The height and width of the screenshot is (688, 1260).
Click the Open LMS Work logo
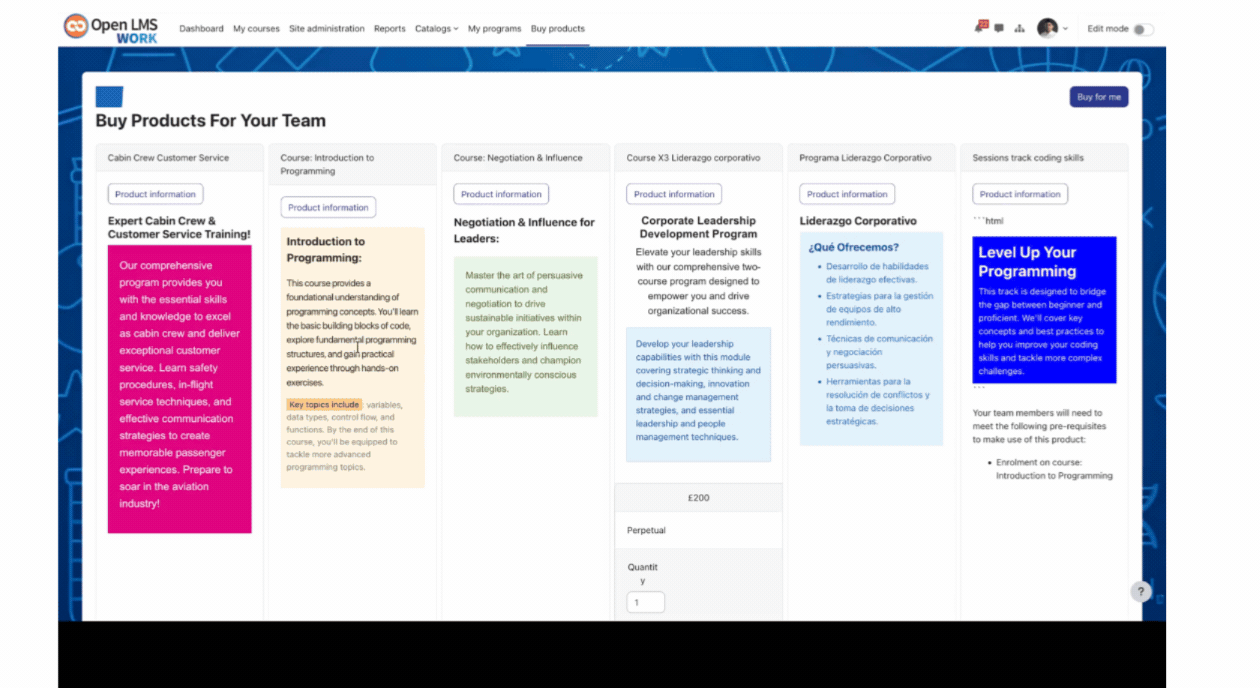[111, 28]
